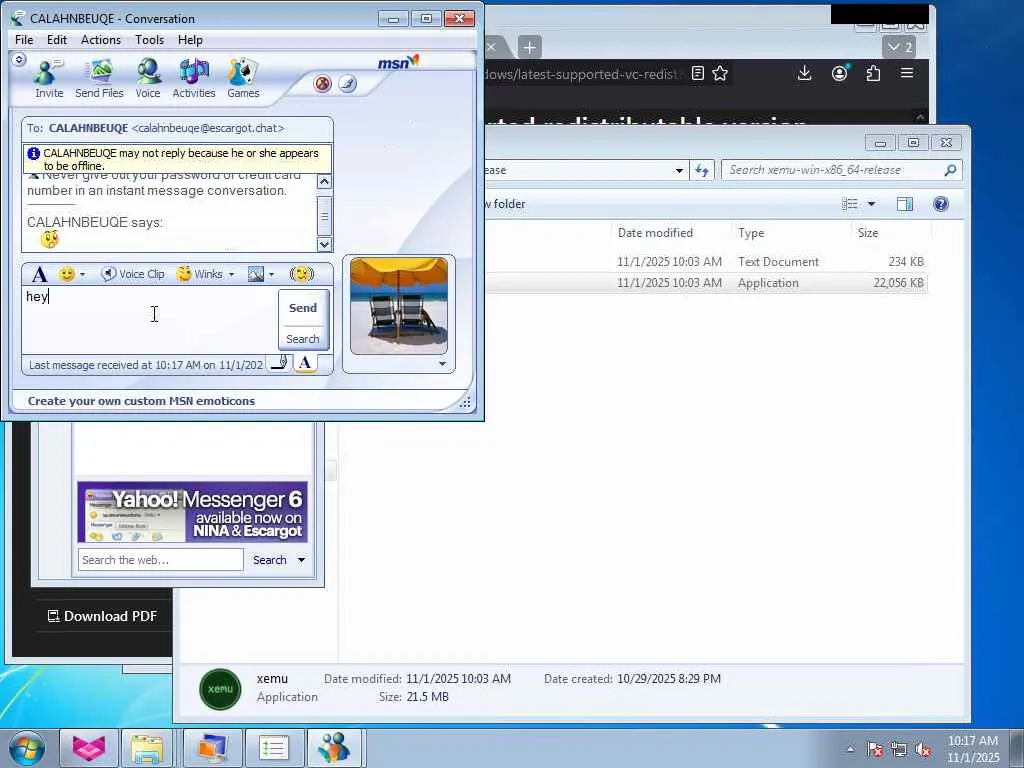Open display picture options dropdown arrow
The image size is (1024, 768).
coord(442,364)
